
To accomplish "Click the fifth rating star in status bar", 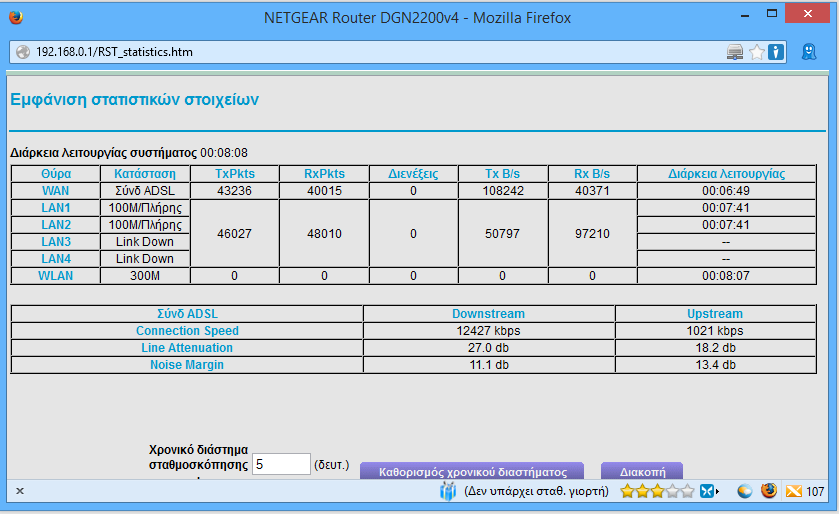I will click(x=688, y=490).
